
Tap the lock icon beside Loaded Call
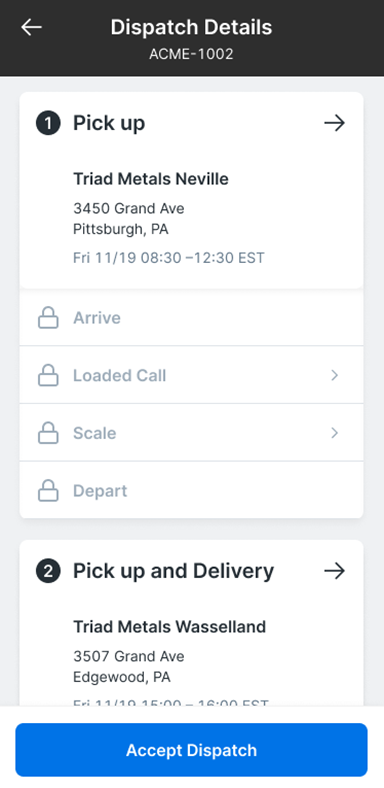point(48,375)
